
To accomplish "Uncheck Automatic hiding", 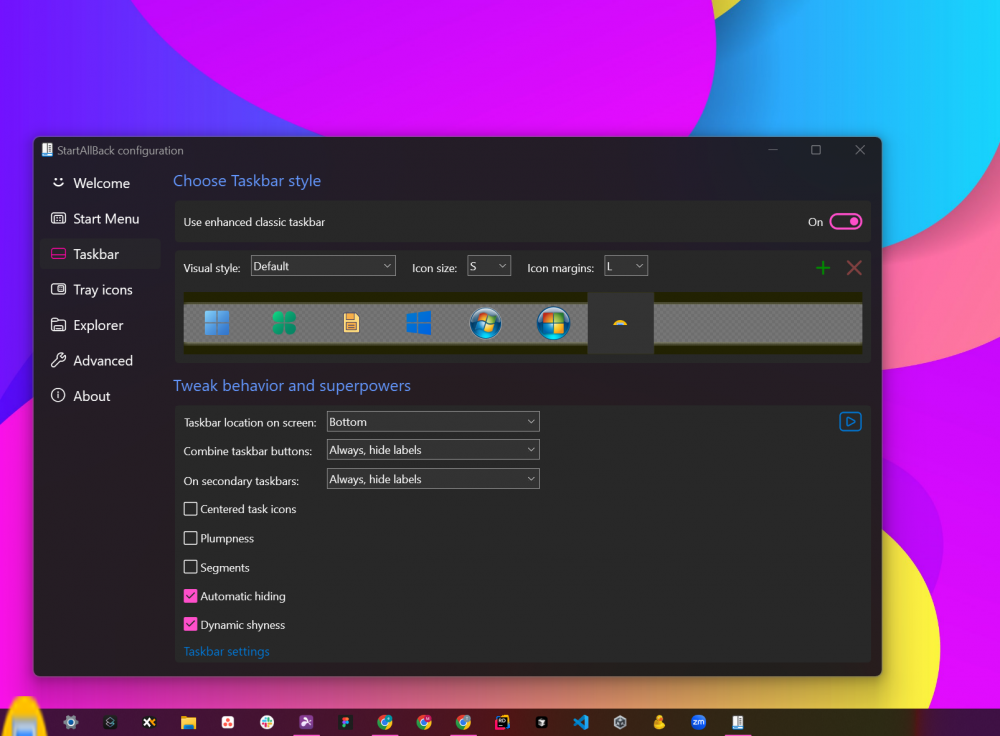I will click(191, 596).
